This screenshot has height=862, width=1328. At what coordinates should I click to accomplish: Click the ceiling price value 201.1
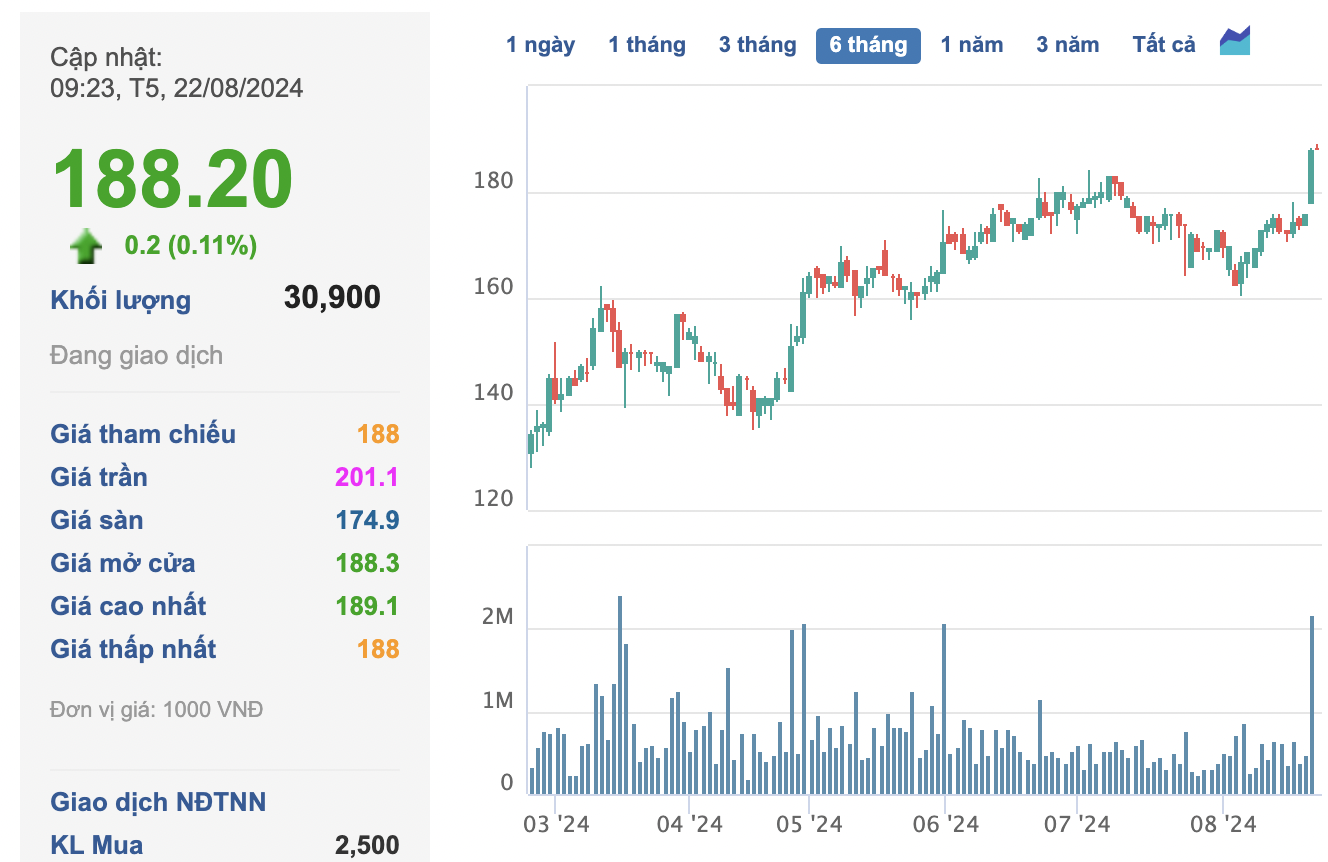[368, 477]
